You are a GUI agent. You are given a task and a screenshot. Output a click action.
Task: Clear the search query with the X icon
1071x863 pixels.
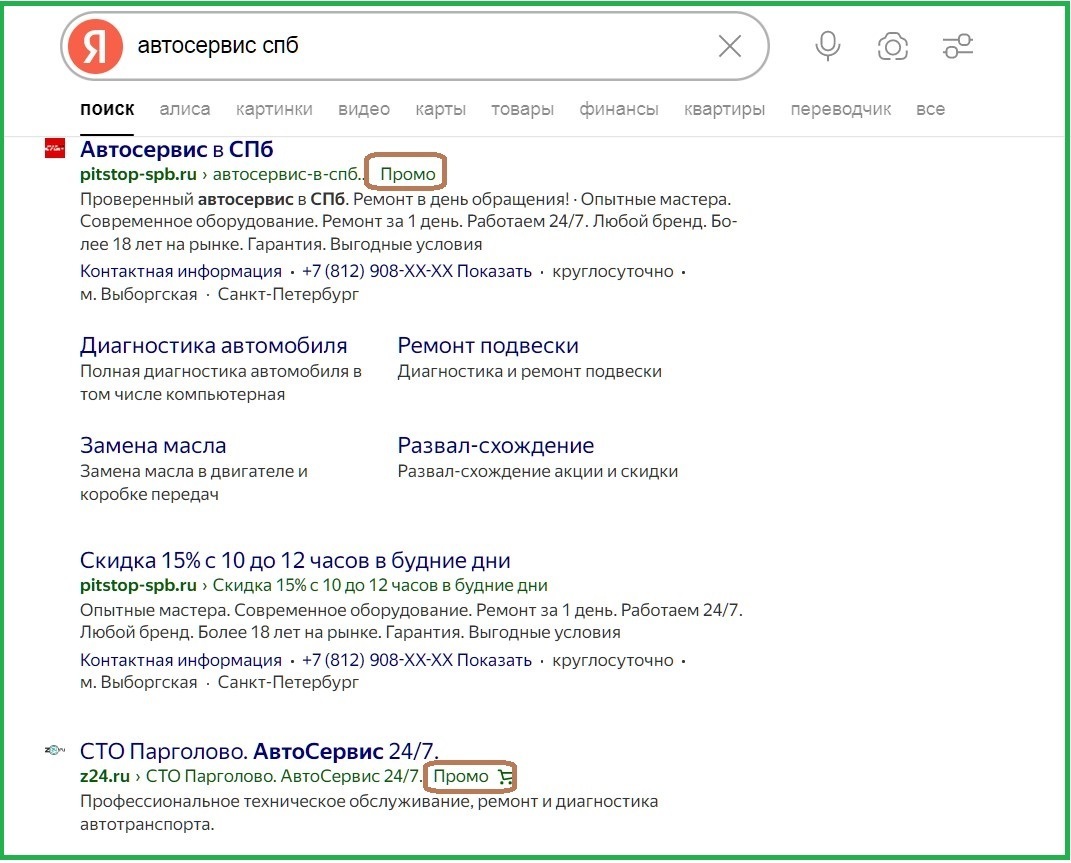(729, 45)
